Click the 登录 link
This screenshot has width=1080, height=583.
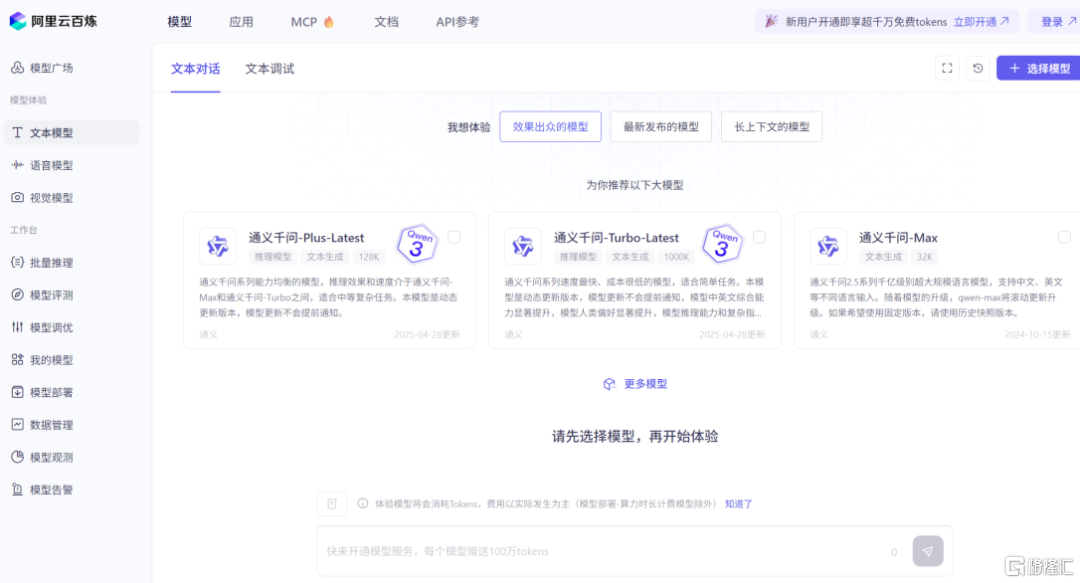tap(1052, 21)
